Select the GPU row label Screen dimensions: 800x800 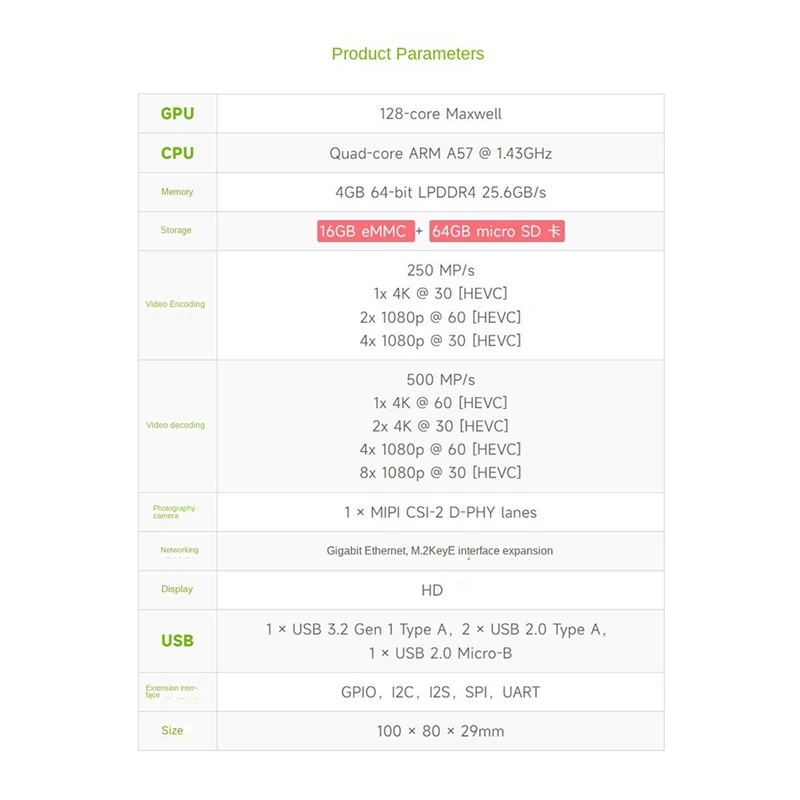(177, 114)
